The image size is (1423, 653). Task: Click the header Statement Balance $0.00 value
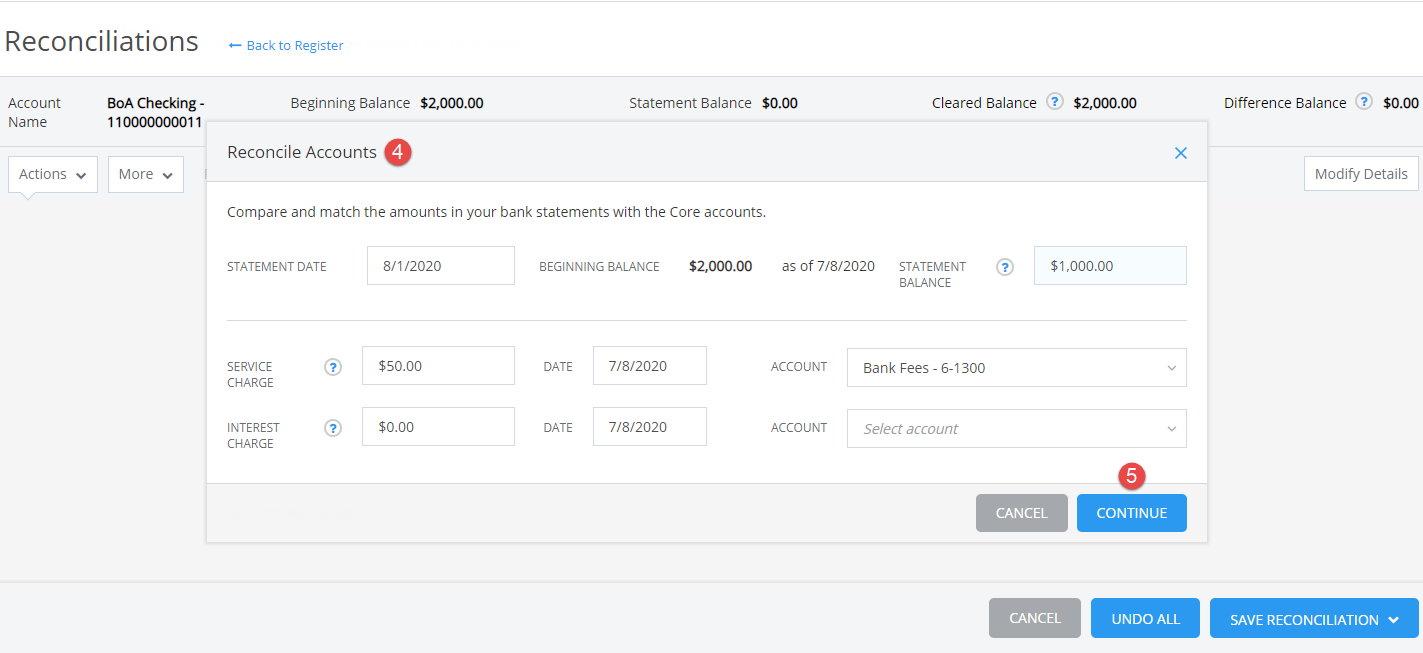click(780, 103)
